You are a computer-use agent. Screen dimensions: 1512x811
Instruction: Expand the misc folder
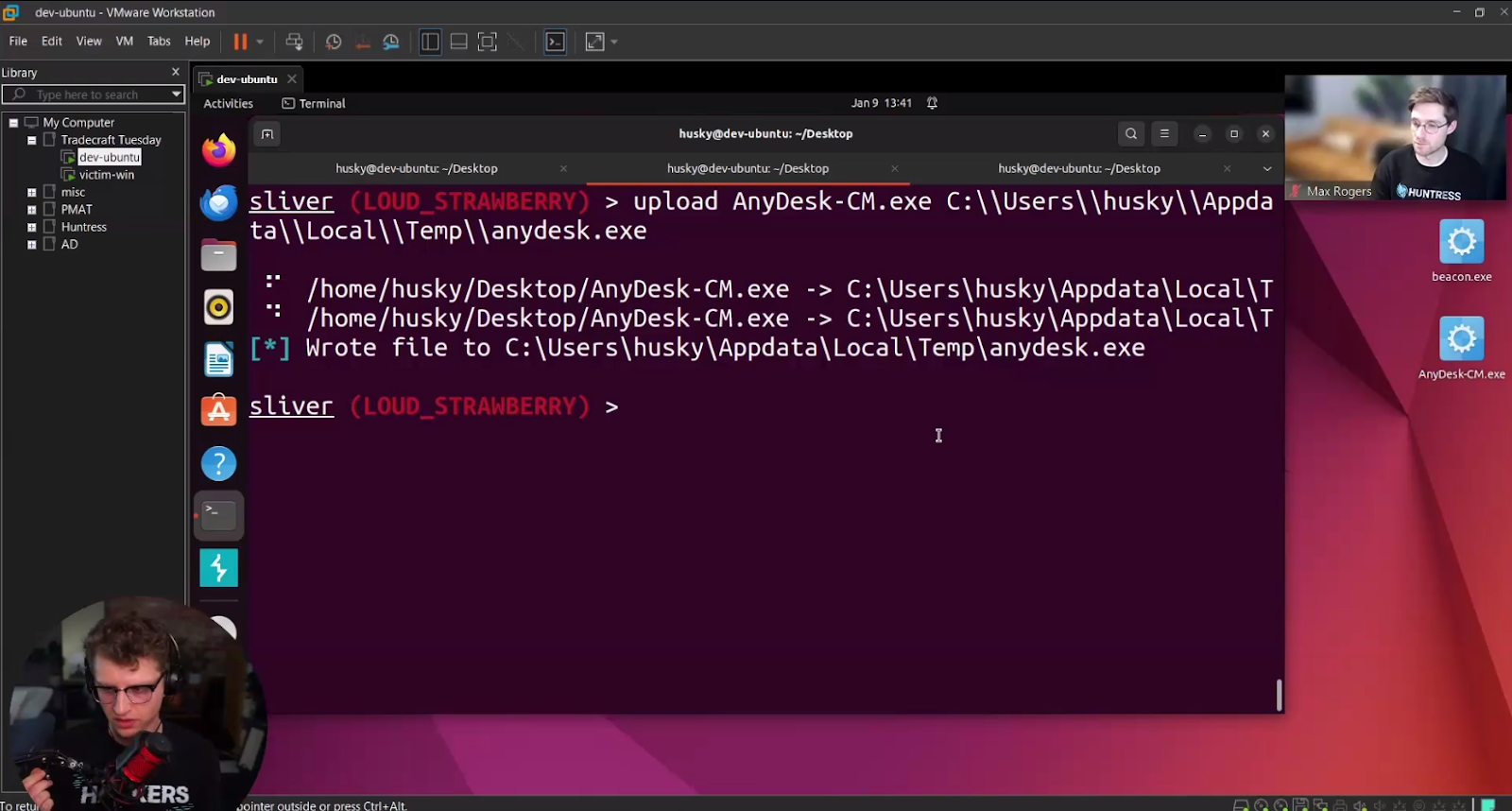(x=32, y=193)
